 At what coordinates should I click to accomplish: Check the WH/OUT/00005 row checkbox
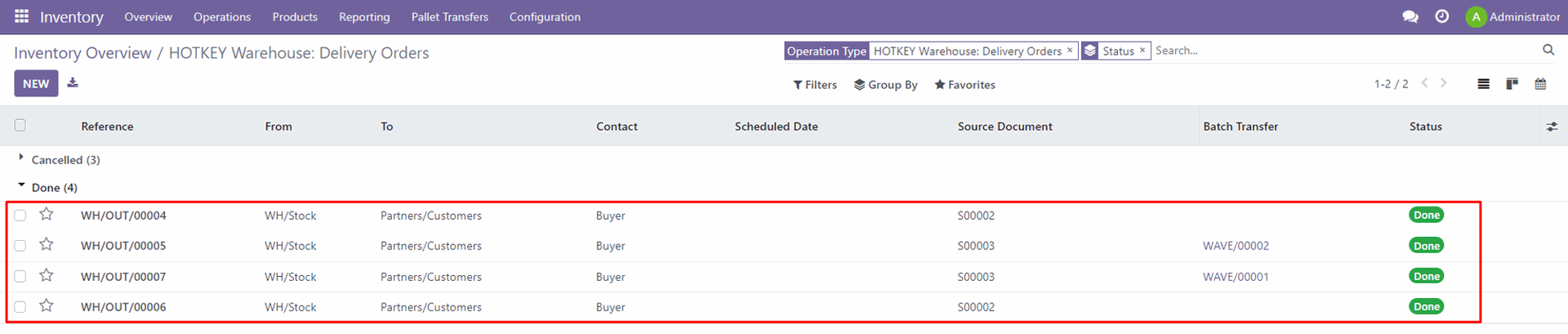(x=20, y=246)
